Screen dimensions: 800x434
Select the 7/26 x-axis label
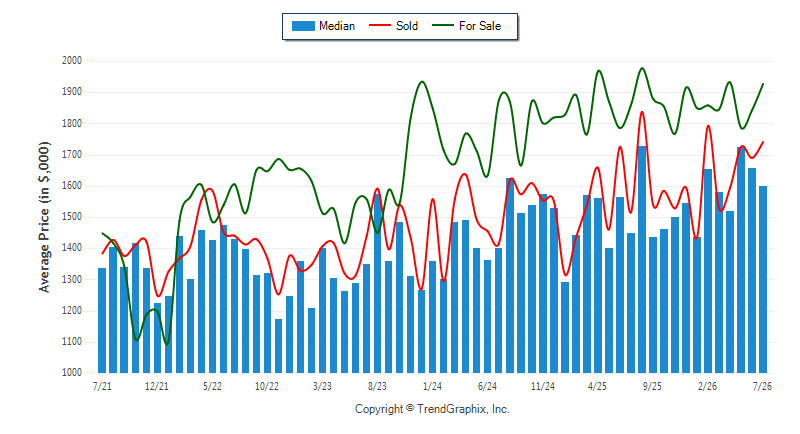[x=762, y=386]
